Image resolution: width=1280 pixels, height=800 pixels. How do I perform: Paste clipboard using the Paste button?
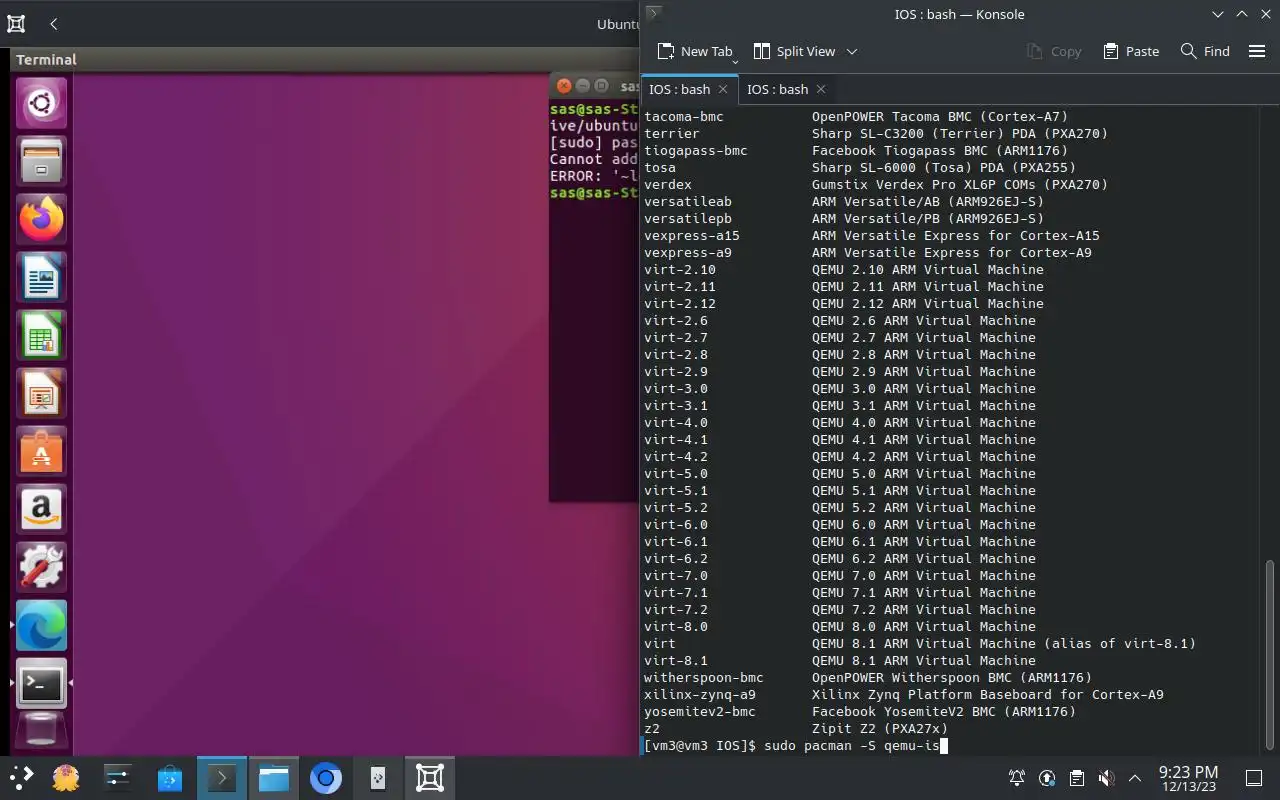(x=1130, y=51)
